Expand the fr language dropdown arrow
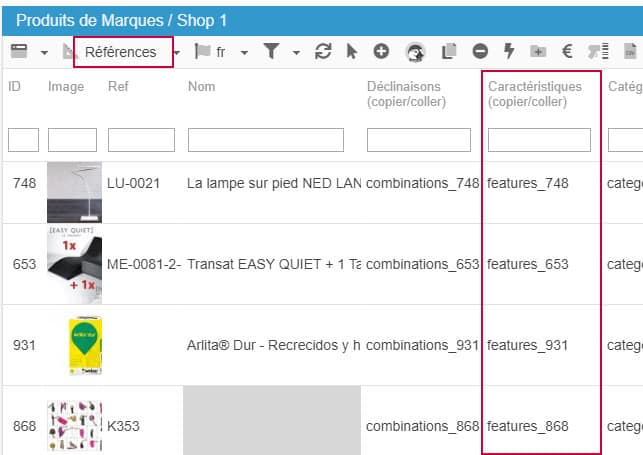Viewport: 643px width, 455px height. coord(244,52)
